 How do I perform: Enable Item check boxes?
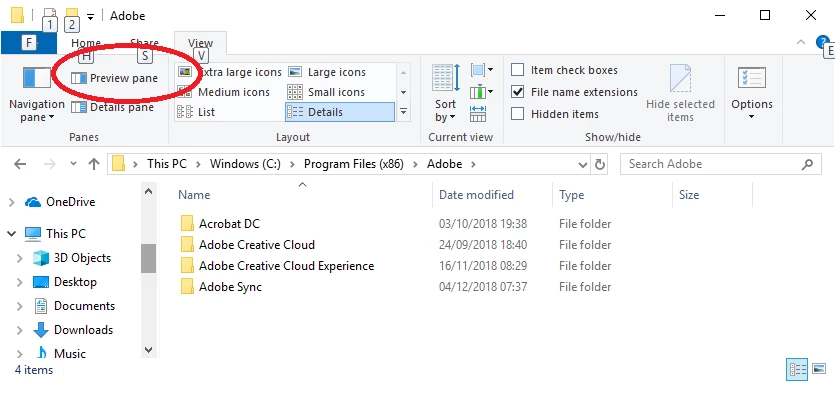pyautogui.click(x=518, y=70)
